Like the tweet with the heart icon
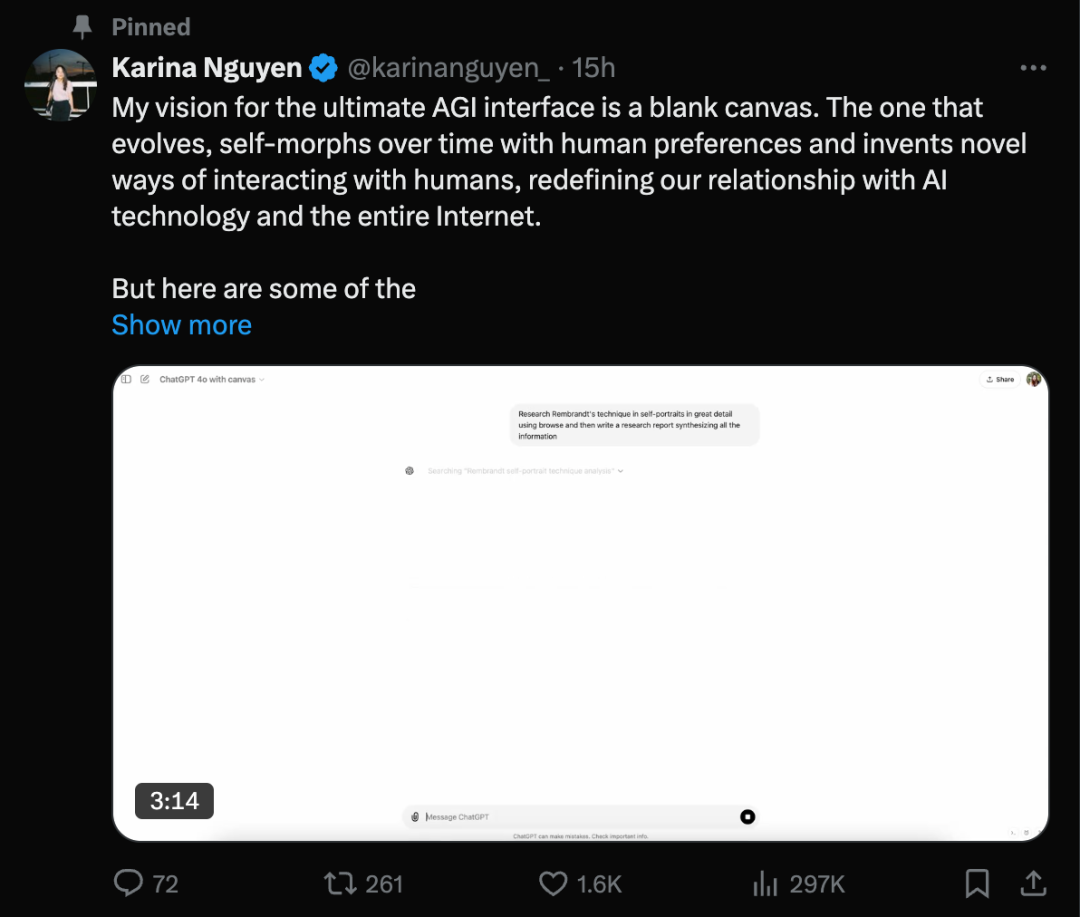This screenshot has width=1080, height=917. point(553,883)
